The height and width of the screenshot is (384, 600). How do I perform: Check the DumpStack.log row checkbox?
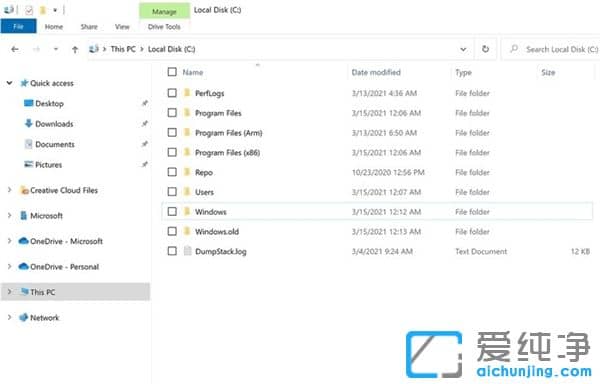172,251
